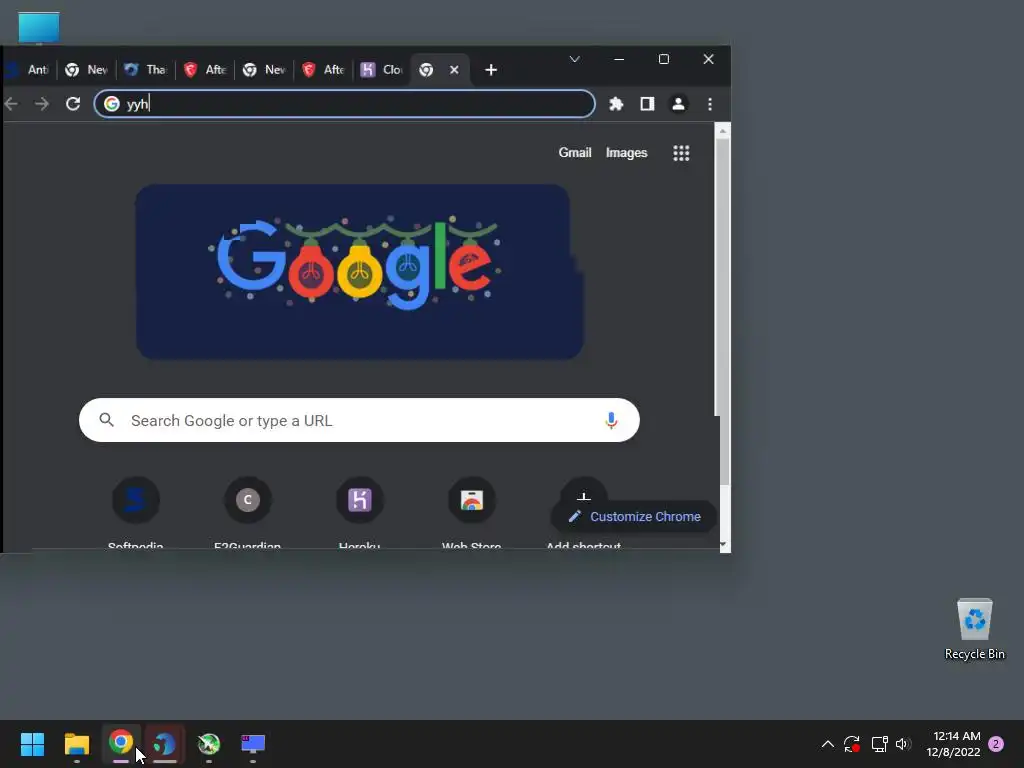Open the monitor app in taskbar
Viewport: 1024px width, 768px height.
tap(253, 744)
